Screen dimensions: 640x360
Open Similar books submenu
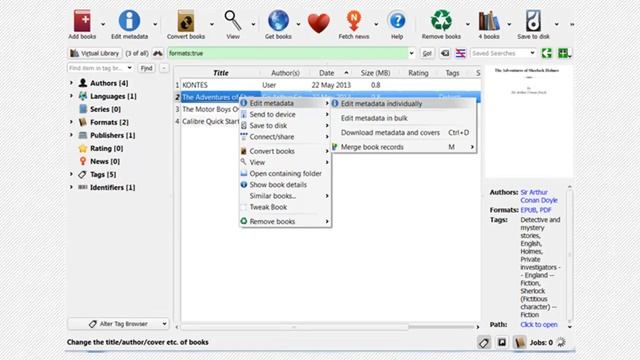pyautogui.click(x=285, y=196)
